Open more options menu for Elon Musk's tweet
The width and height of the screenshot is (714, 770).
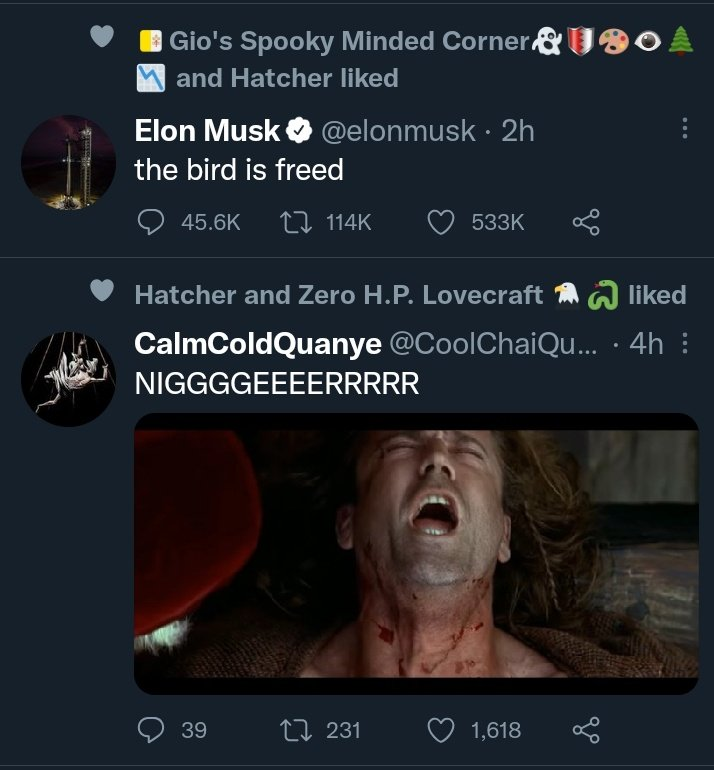(685, 129)
